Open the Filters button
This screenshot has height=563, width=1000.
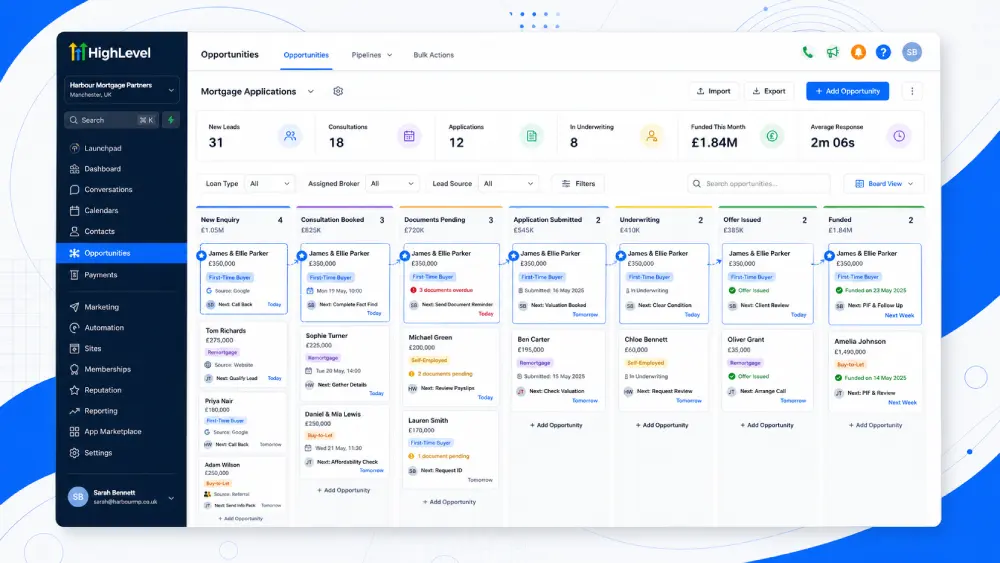(x=578, y=184)
